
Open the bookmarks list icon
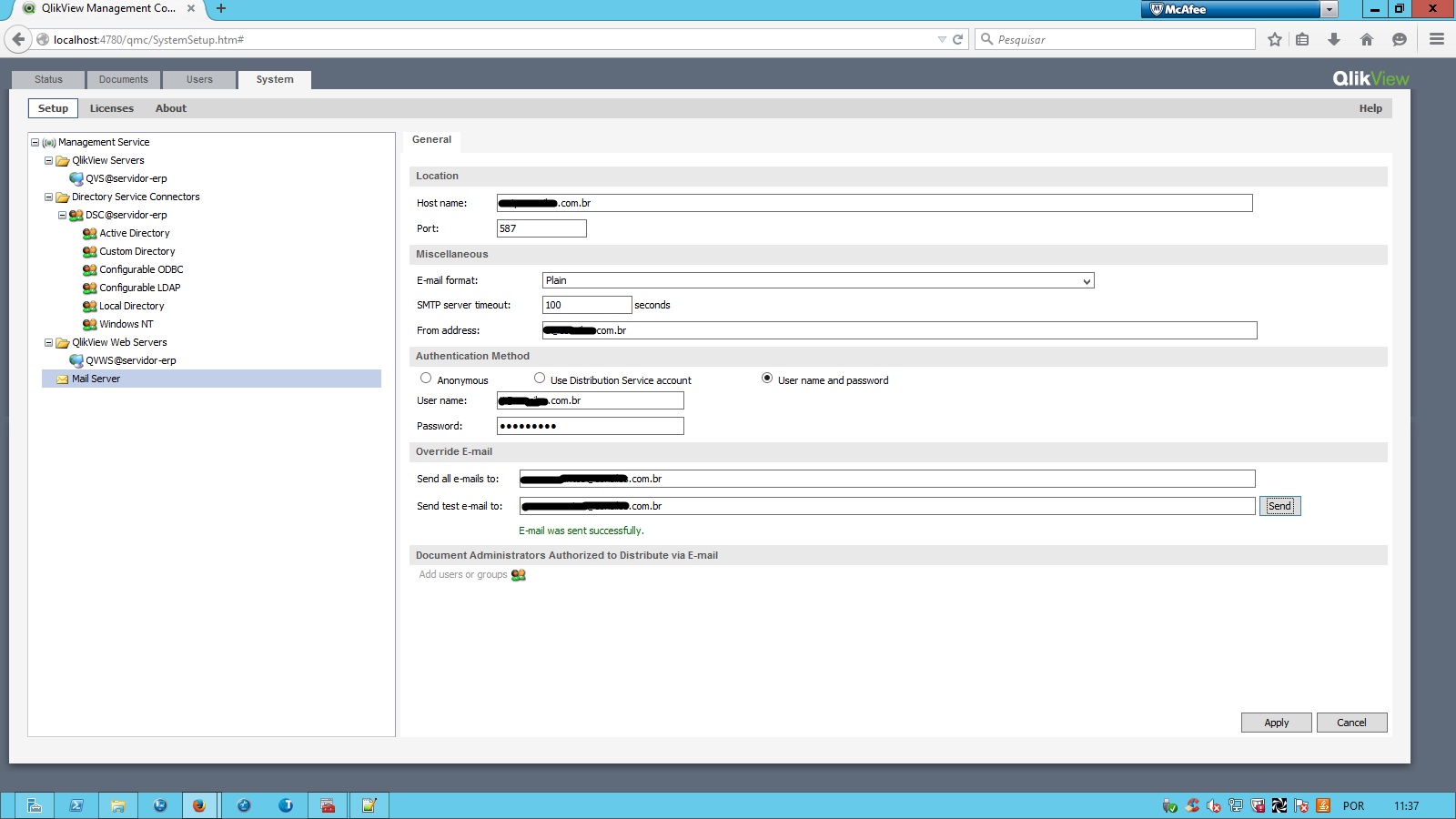(x=1302, y=39)
